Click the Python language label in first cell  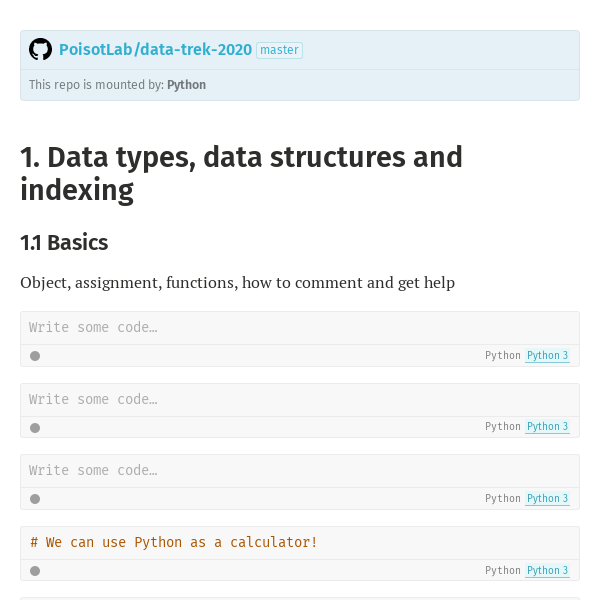(x=503, y=356)
